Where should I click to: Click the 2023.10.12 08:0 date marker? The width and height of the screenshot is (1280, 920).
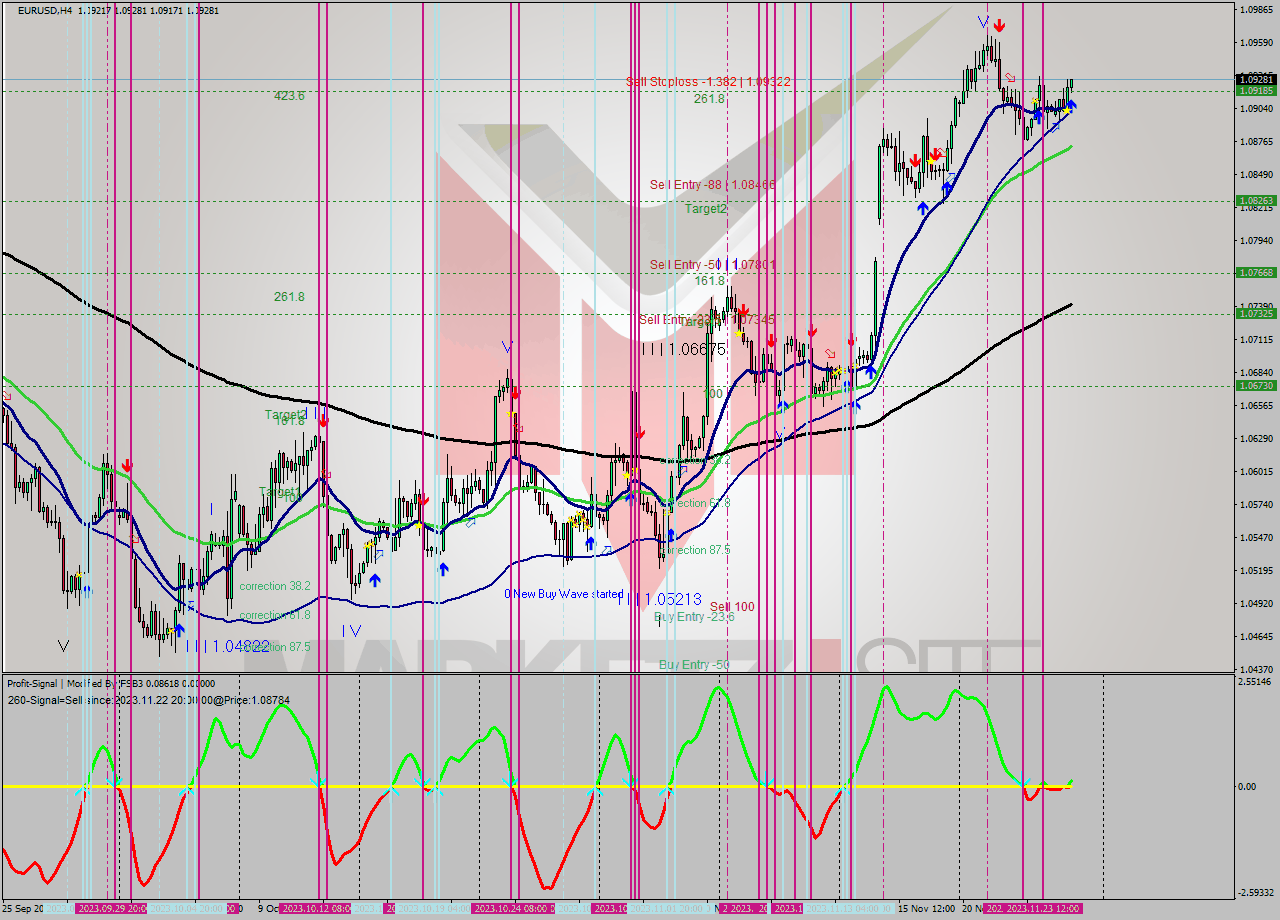pyautogui.click(x=315, y=909)
